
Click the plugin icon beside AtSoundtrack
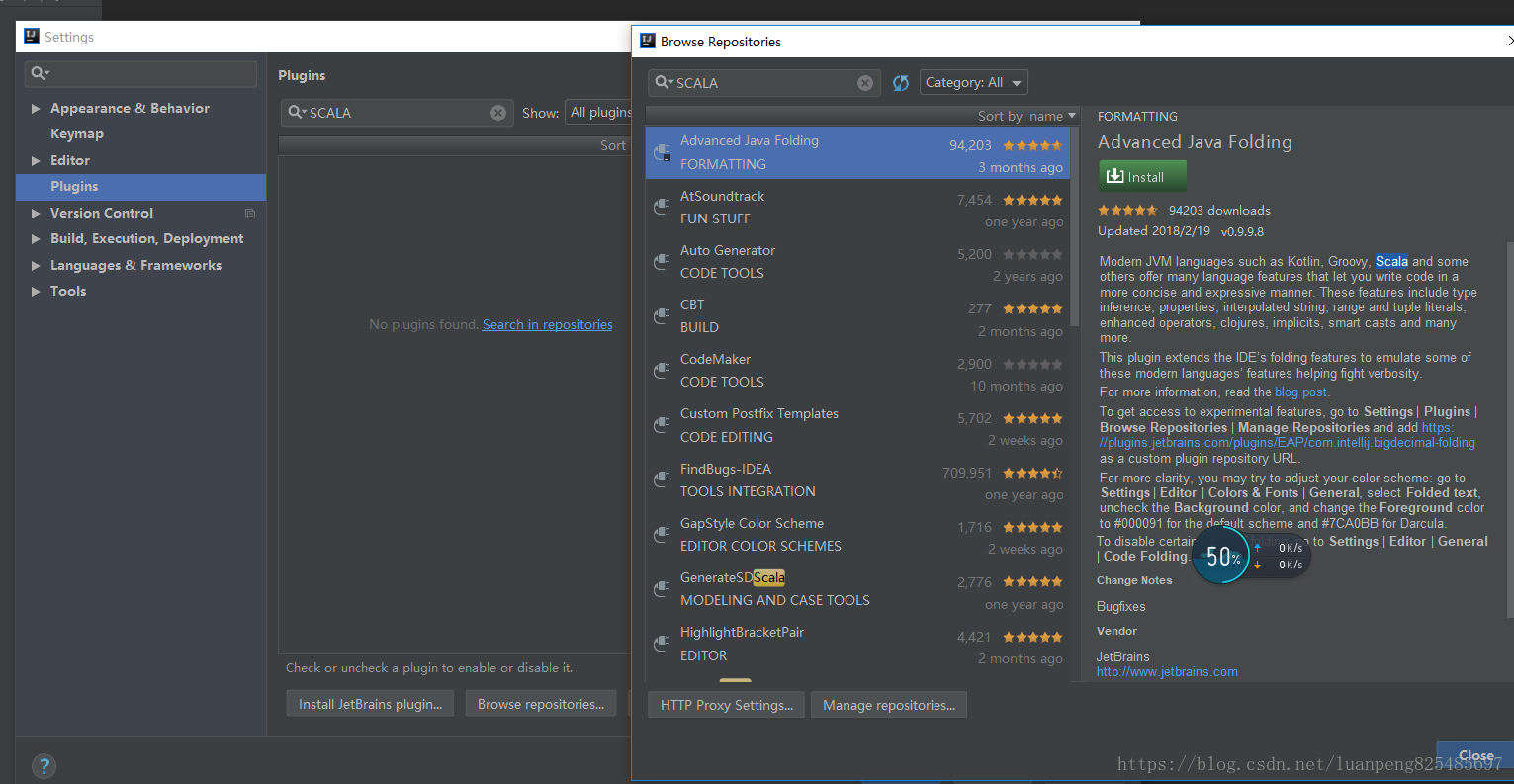click(x=663, y=207)
